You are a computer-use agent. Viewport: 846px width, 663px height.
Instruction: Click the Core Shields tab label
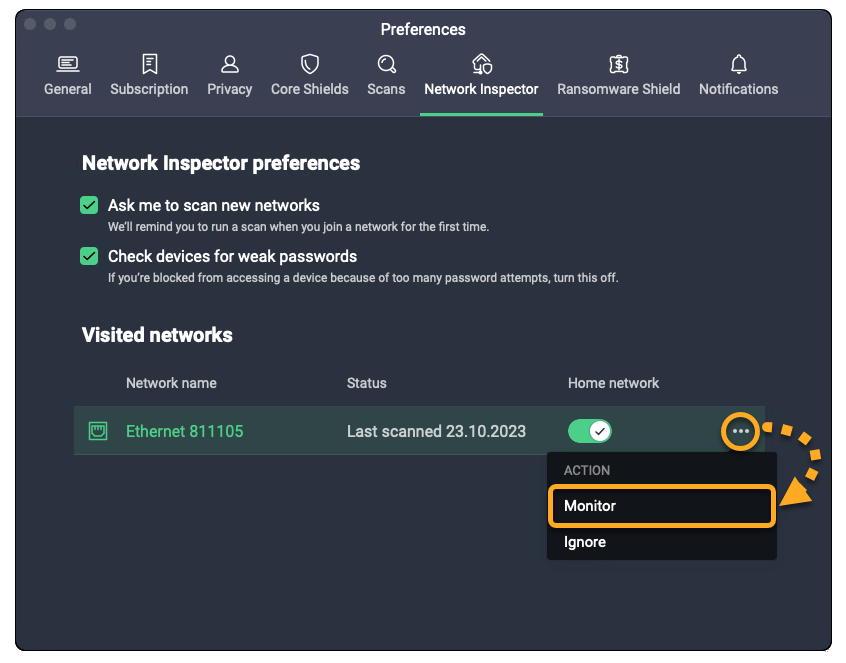pyautogui.click(x=310, y=89)
